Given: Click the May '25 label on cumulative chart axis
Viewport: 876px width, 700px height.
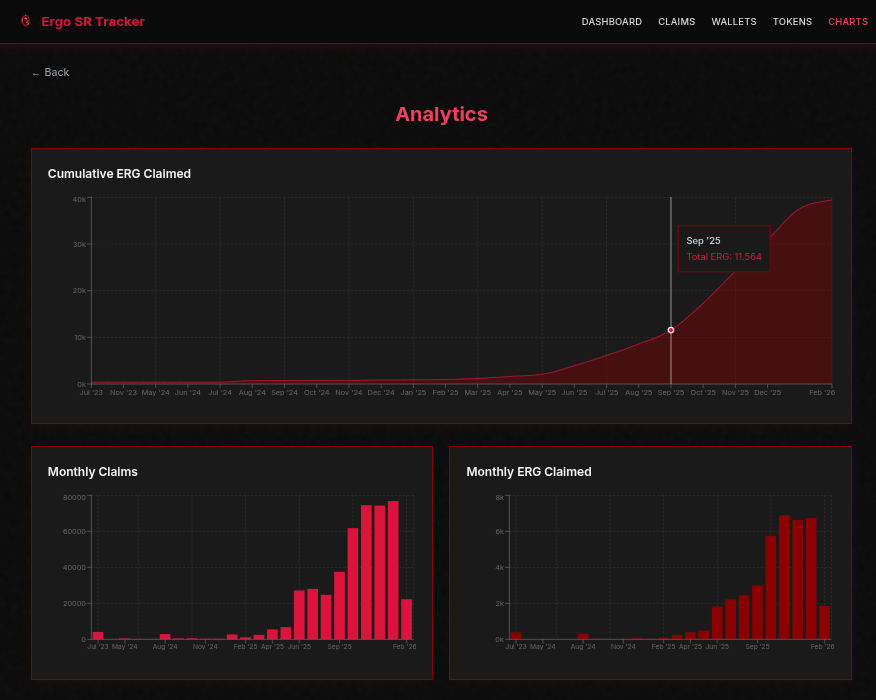Looking at the screenshot, I should click(x=542, y=393).
